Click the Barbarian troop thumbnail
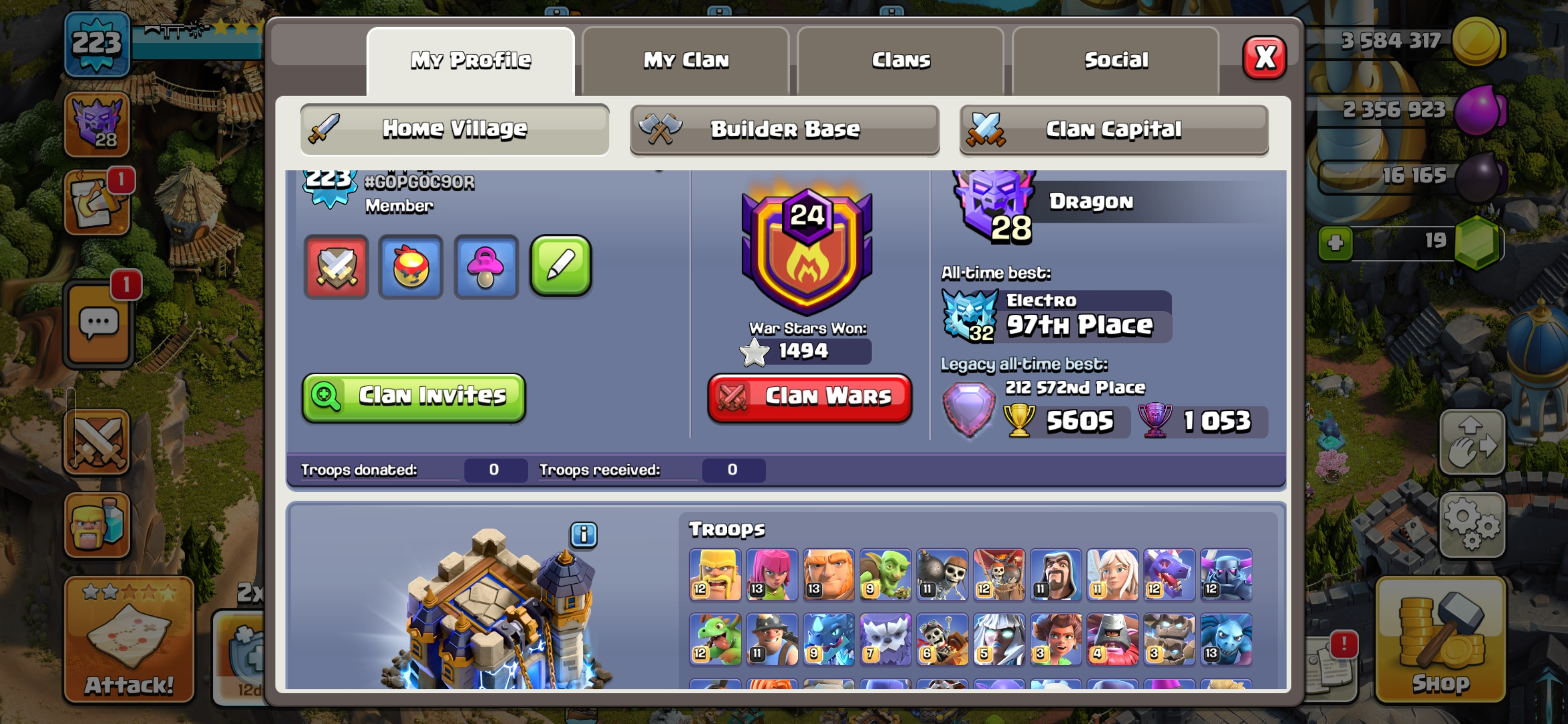Image resolution: width=1568 pixels, height=724 pixels. (715, 575)
